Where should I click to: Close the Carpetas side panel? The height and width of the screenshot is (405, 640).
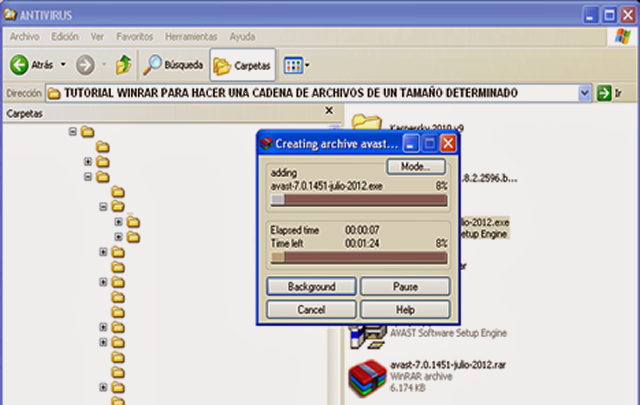pos(329,111)
